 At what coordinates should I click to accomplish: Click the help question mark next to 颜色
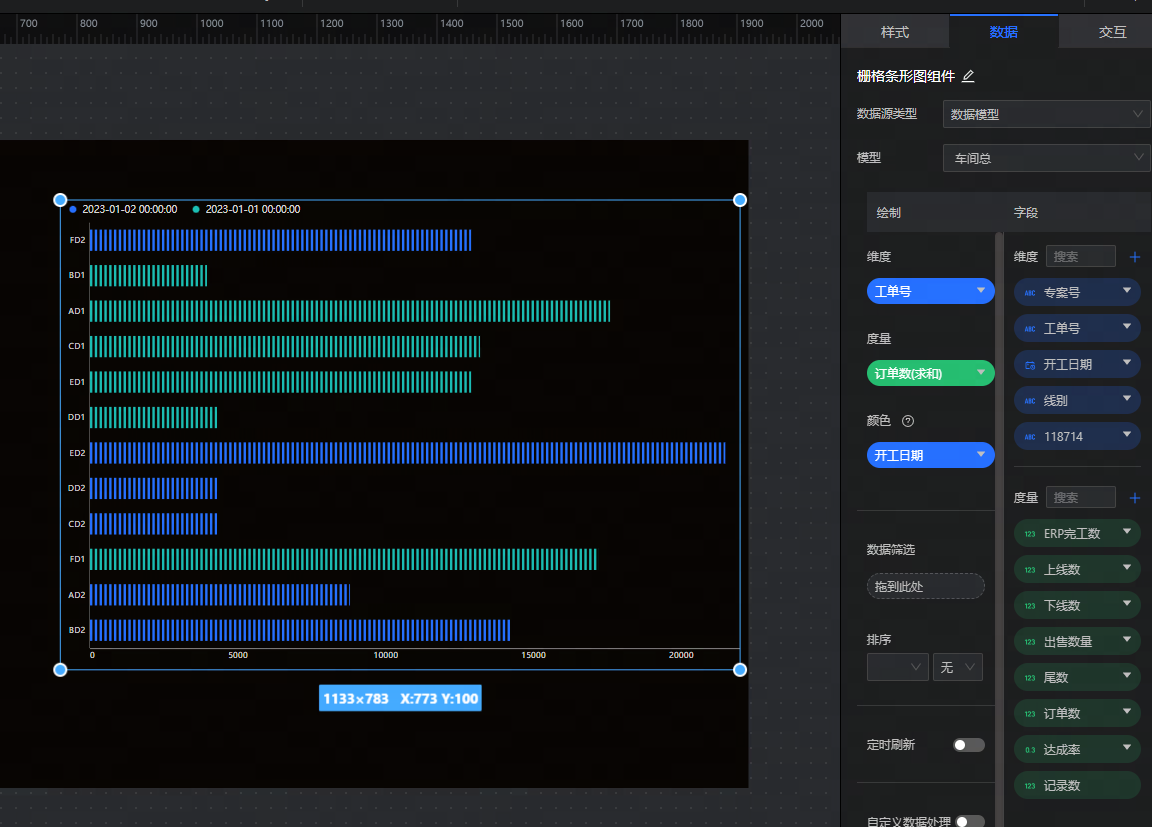pos(908,421)
